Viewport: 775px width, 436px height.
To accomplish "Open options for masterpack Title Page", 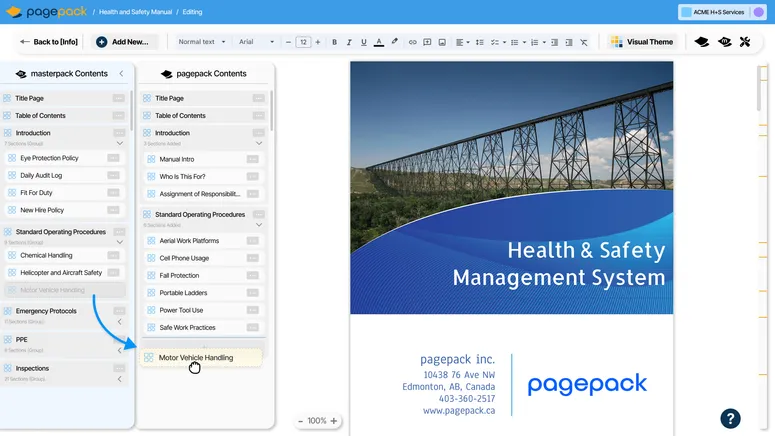I will click(119, 98).
